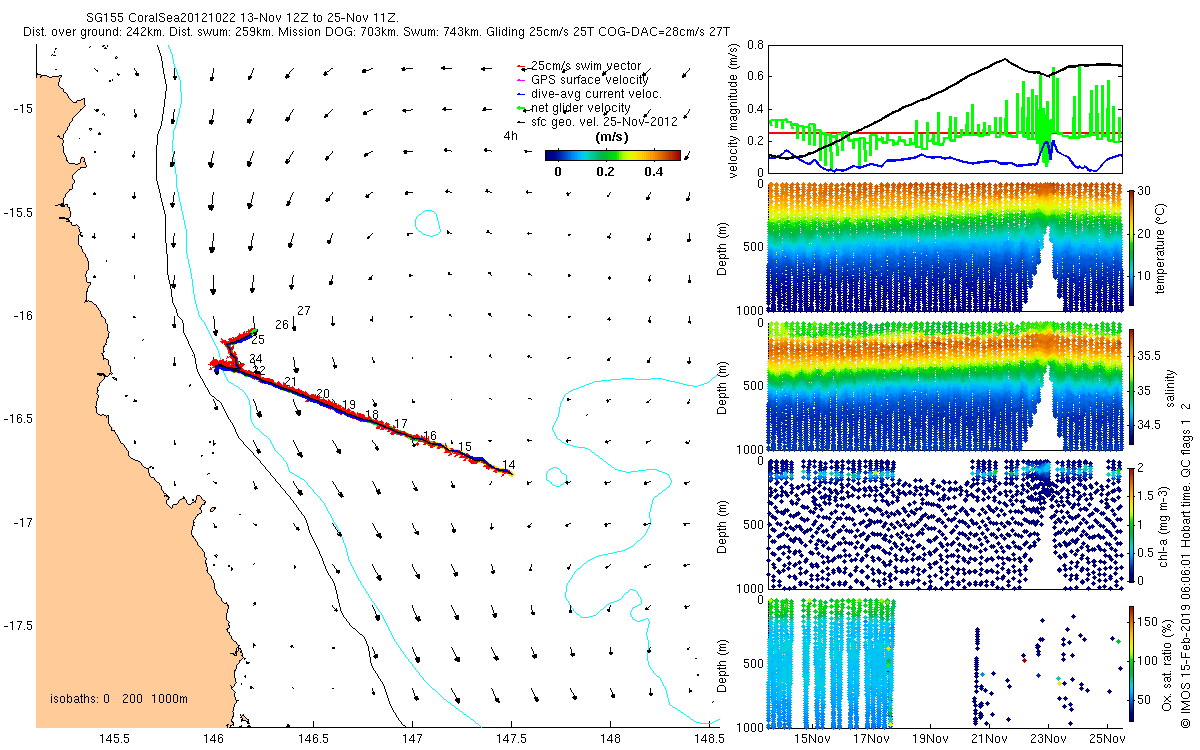Screen dimensions: 1200x750
Task: Click the '0.6' tick on the velocity magnitude axis
Action: click(x=754, y=77)
